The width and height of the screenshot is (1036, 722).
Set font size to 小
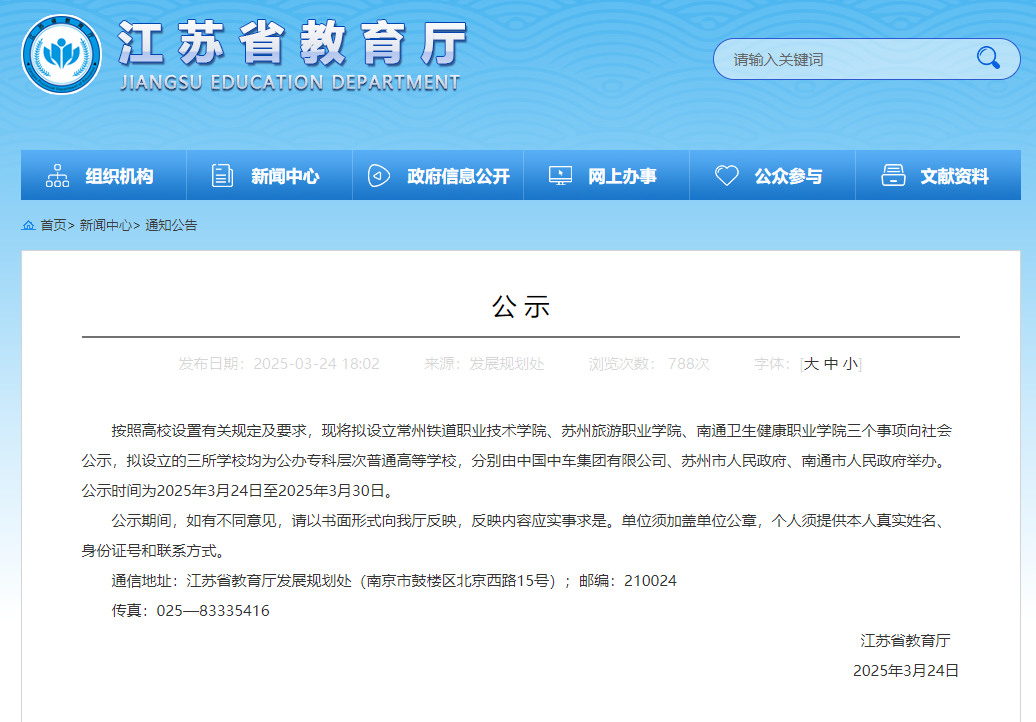pos(850,364)
